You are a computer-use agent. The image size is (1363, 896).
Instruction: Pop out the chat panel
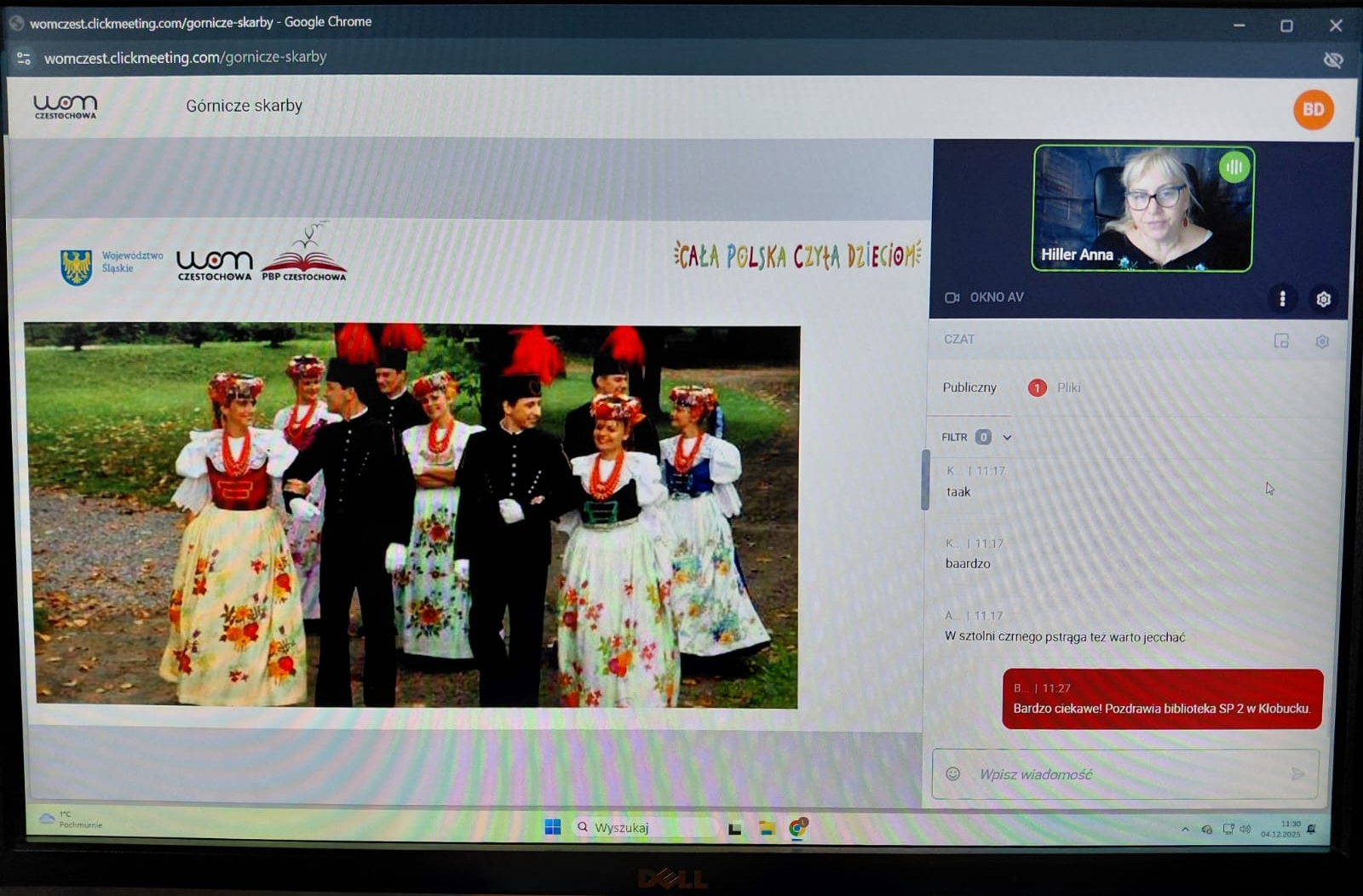click(1281, 341)
